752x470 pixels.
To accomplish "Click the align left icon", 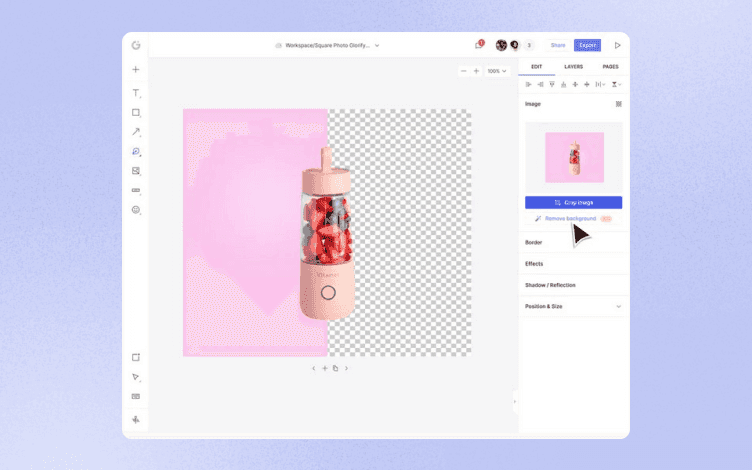I will pos(529,84).
